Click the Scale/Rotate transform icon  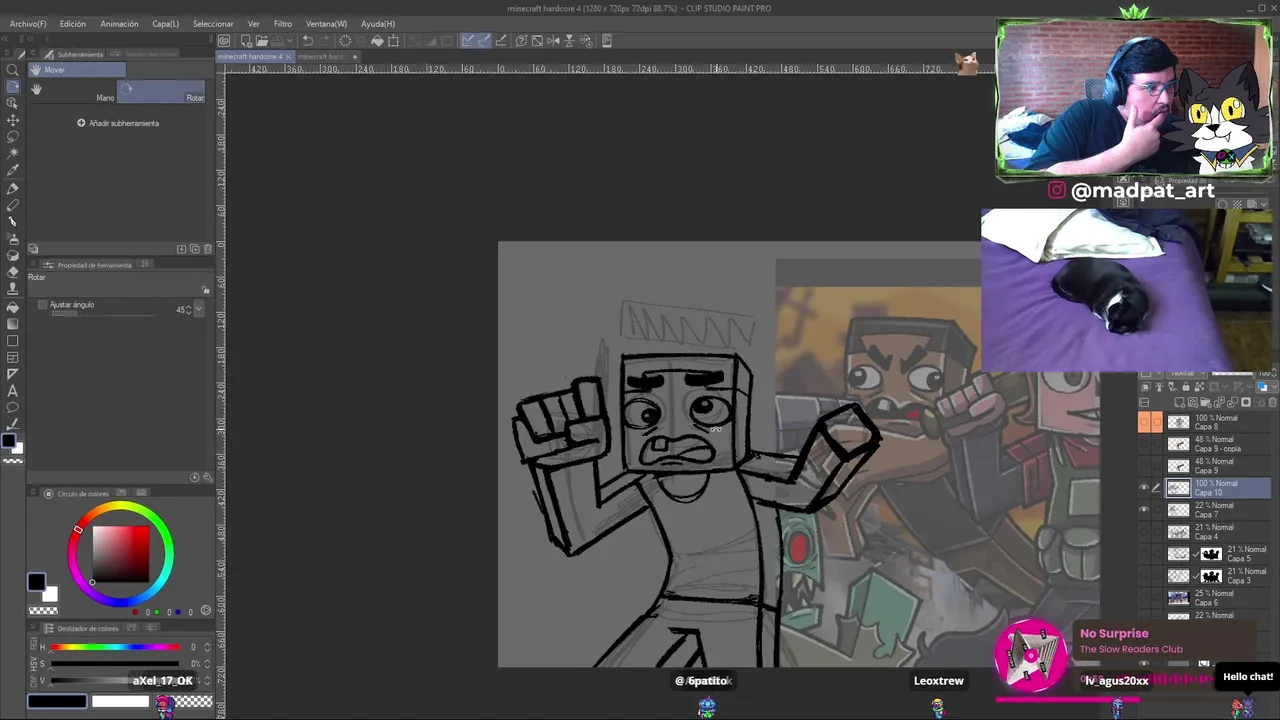click(393, 41)
